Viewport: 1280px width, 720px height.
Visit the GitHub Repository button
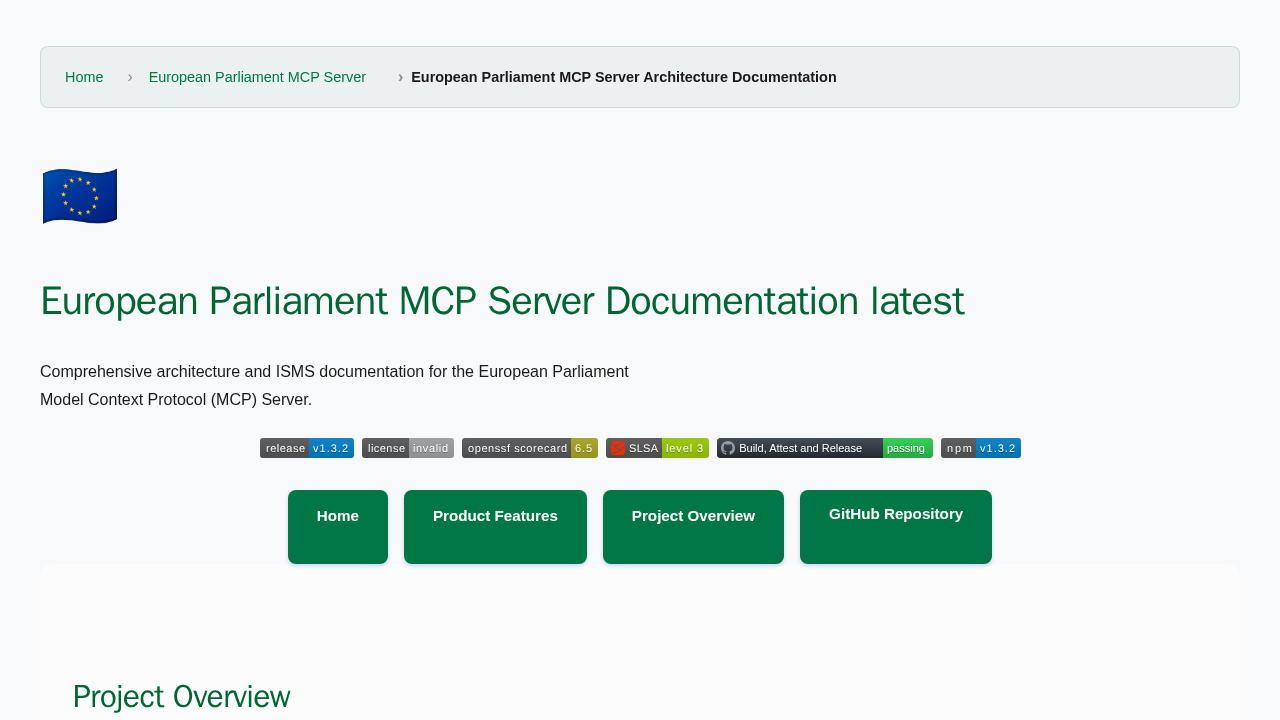point(896,527)
